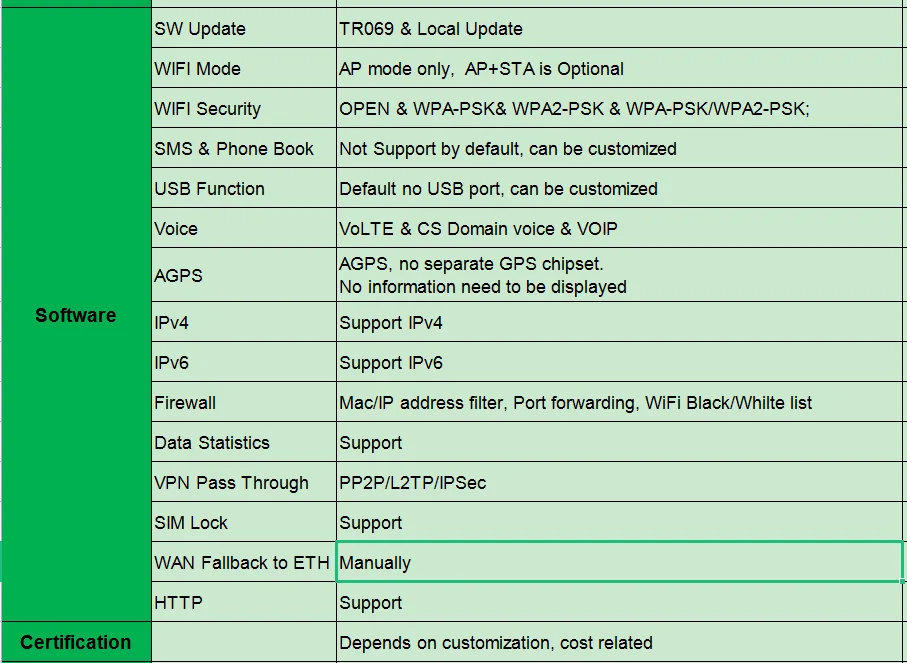
Task: Select the WAN Fallback to ETH cell
Action: pos(243,563)
